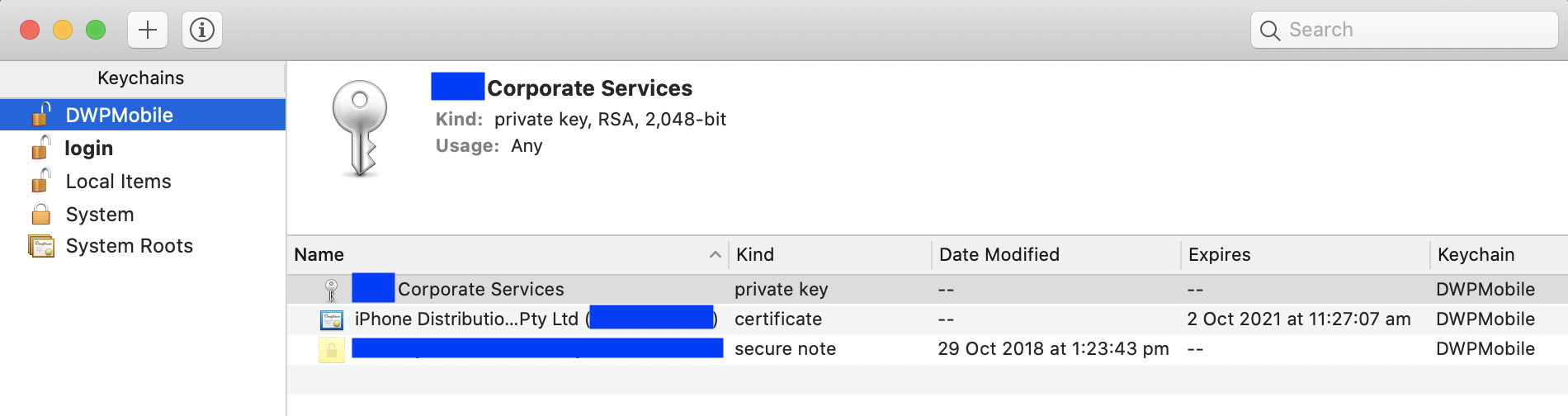This screenshot has width=1568, height=416.
Task: Select the iPhone Distribution certificate row
Action: (928, 319)
